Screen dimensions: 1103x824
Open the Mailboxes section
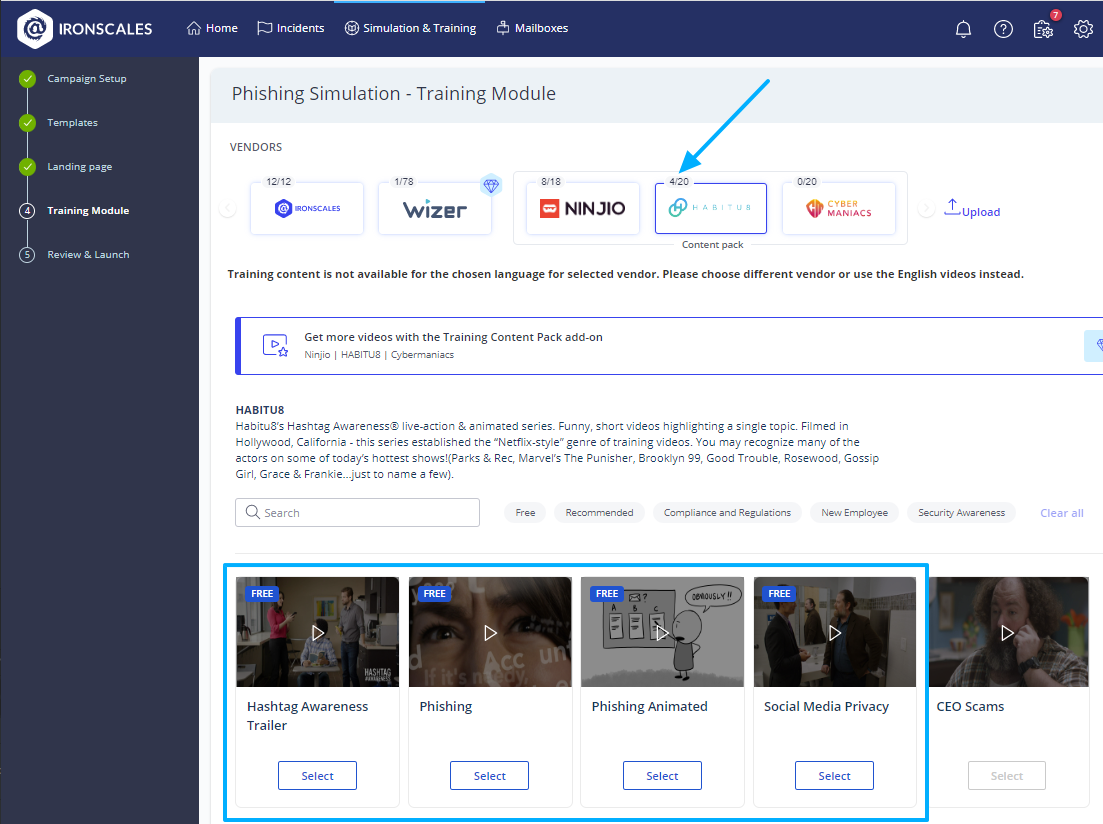[532, 28]
